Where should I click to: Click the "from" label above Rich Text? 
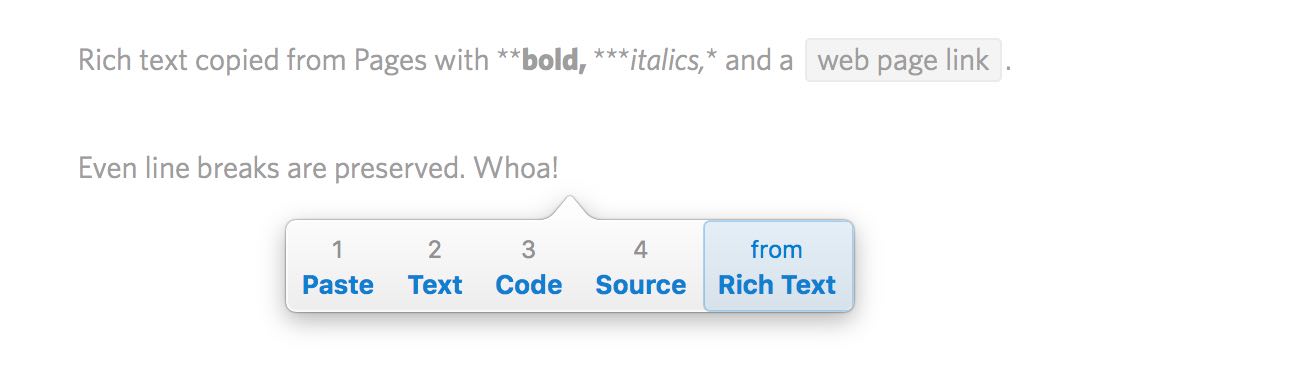pos(777,249)
